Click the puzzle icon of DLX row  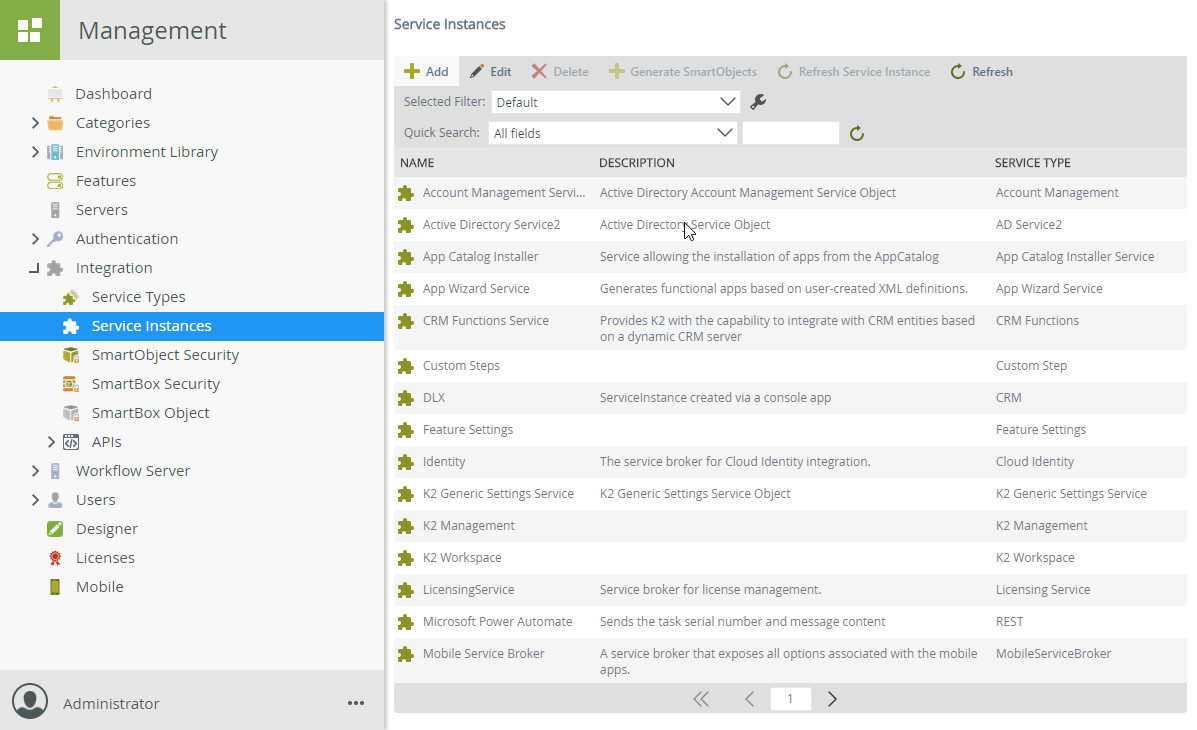(x=406, y=398)
